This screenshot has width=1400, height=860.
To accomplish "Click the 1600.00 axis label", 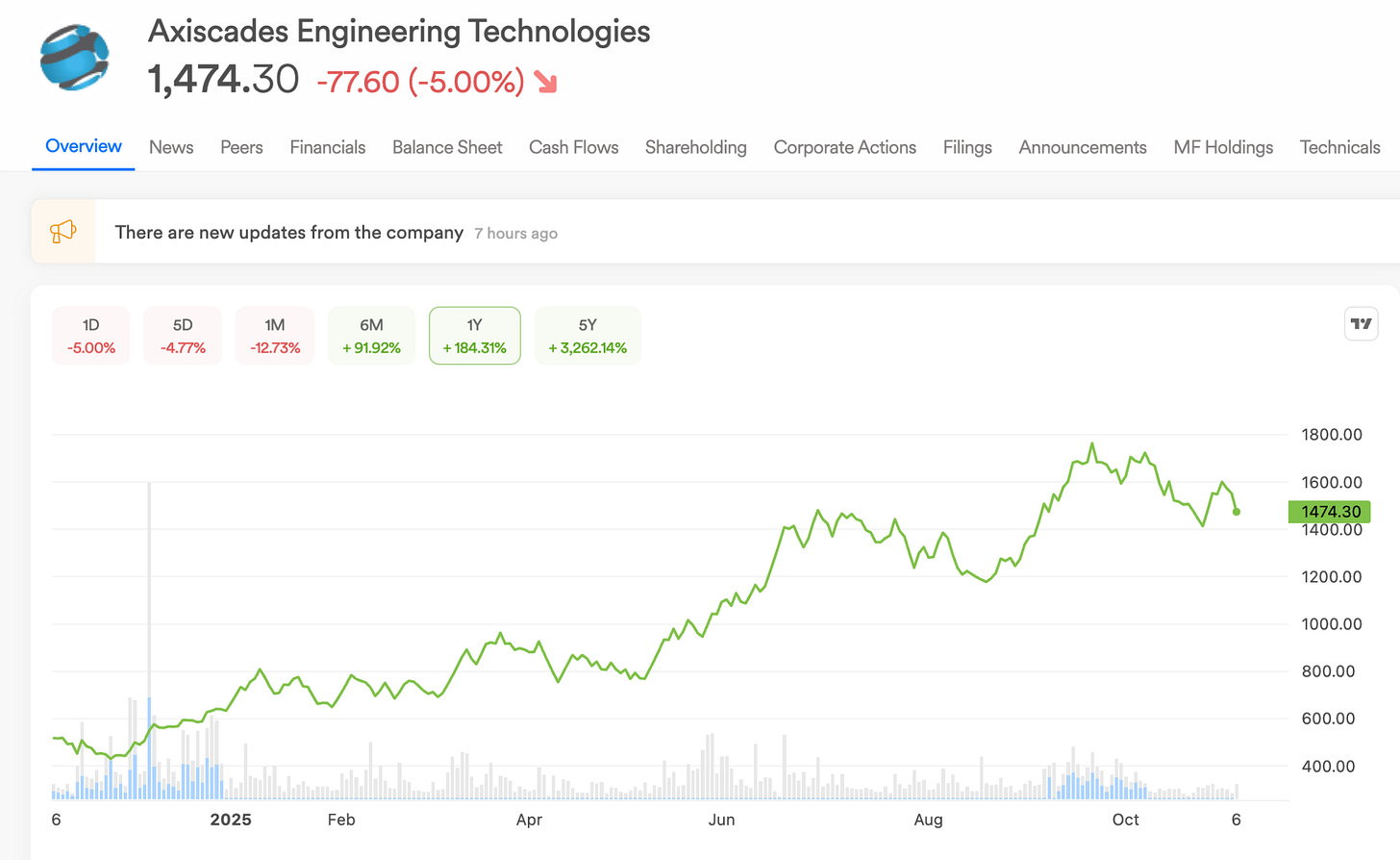I will 1332,482.
